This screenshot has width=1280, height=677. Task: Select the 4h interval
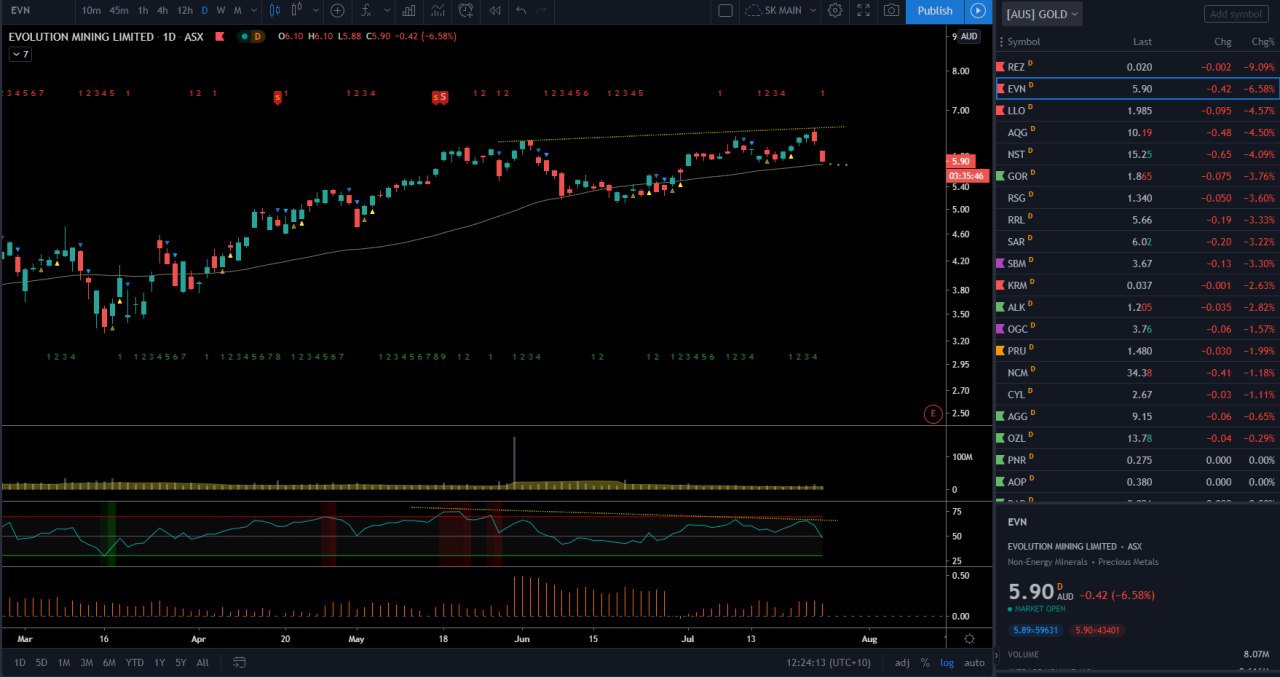tap(162, 10)
